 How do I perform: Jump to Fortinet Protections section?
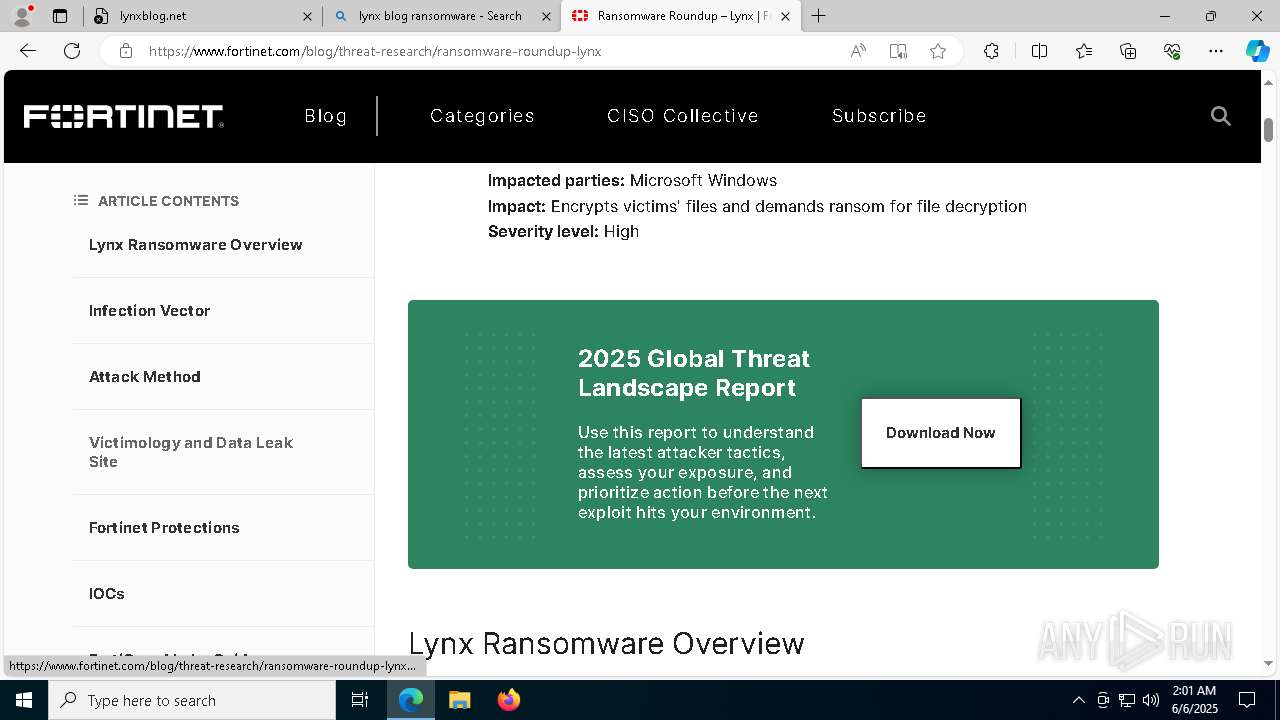(x=164, y=528)
